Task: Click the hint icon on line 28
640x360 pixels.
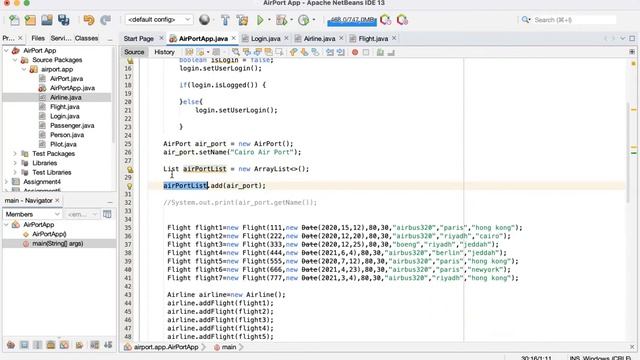Action: tap(130, 169)
